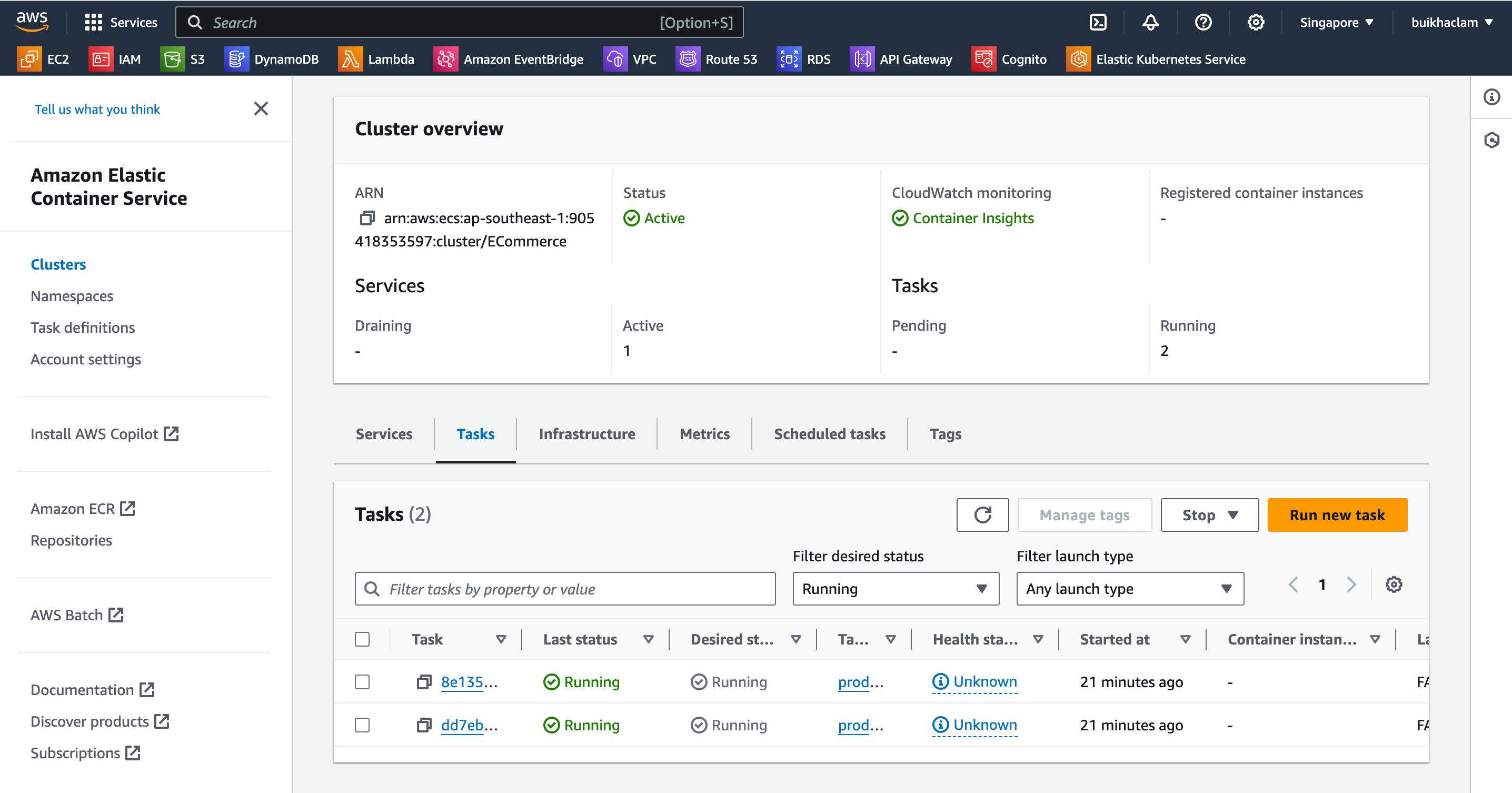Expand the Stop dropdown button
Screen dimensions: 1512x793
tap(1210, 515)
